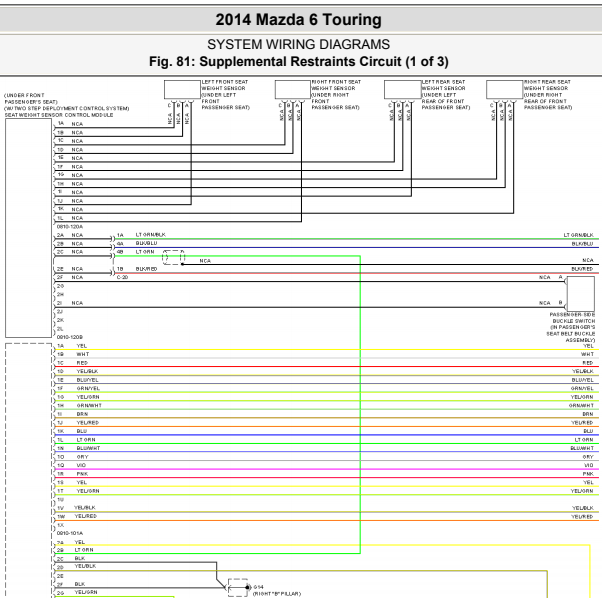The height and width of the screenshot is (598, 602).
Task: Click pin label "1N BLU/WHT"
Action: point(79,448)
